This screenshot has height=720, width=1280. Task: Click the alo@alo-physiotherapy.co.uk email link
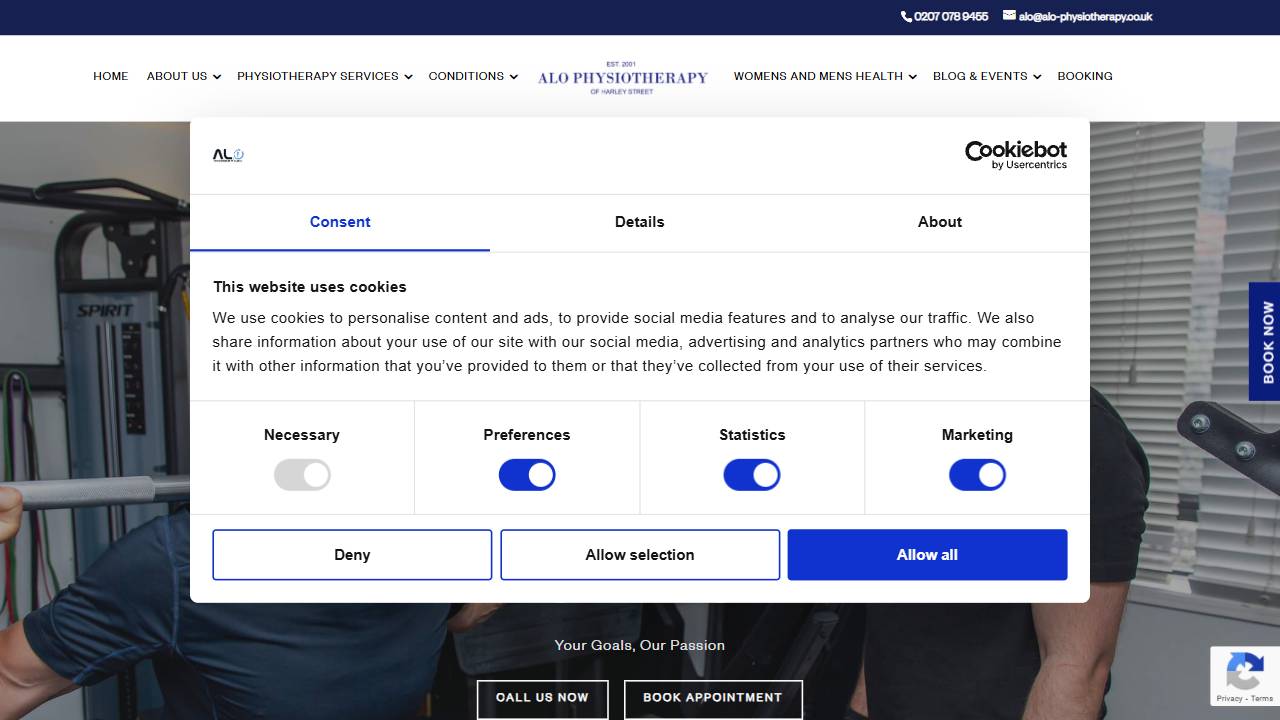pos(1085,16)
